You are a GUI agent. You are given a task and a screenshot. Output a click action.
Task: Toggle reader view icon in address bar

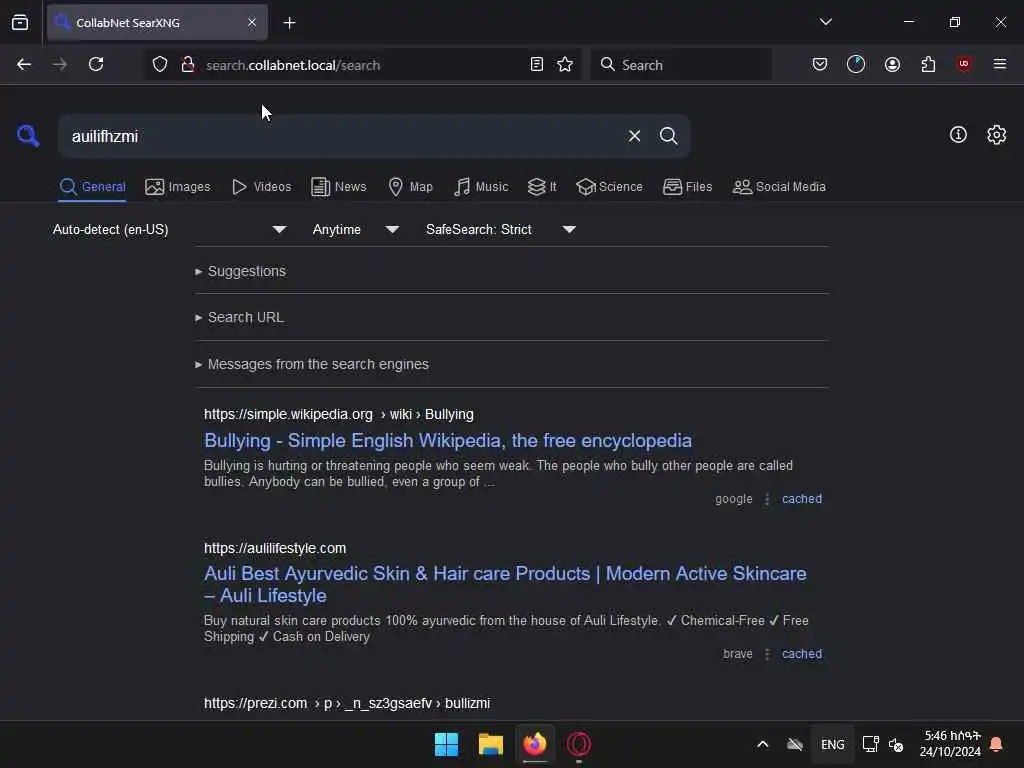click(x=537, y=64)
